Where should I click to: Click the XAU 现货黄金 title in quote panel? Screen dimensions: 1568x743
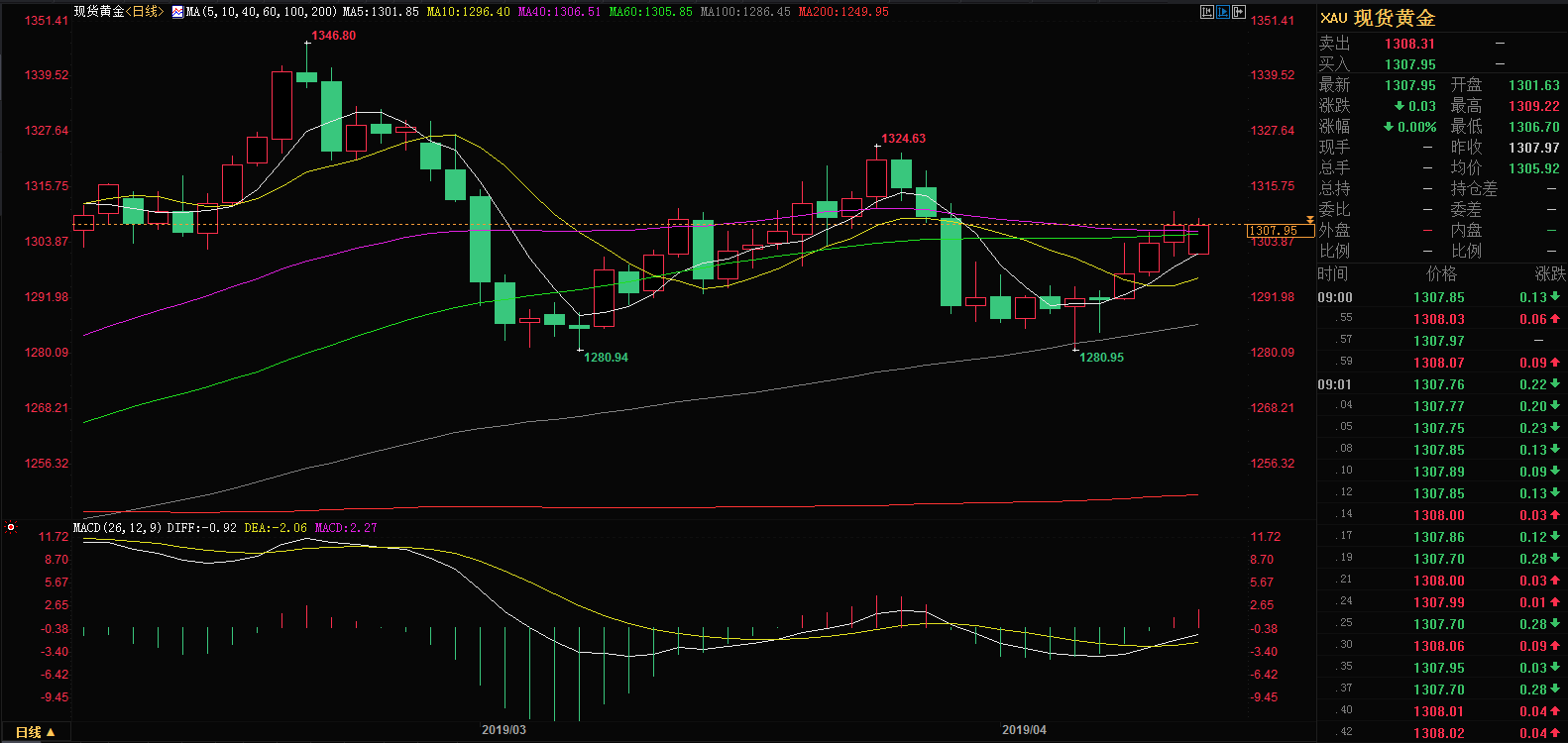[1378, 18]
